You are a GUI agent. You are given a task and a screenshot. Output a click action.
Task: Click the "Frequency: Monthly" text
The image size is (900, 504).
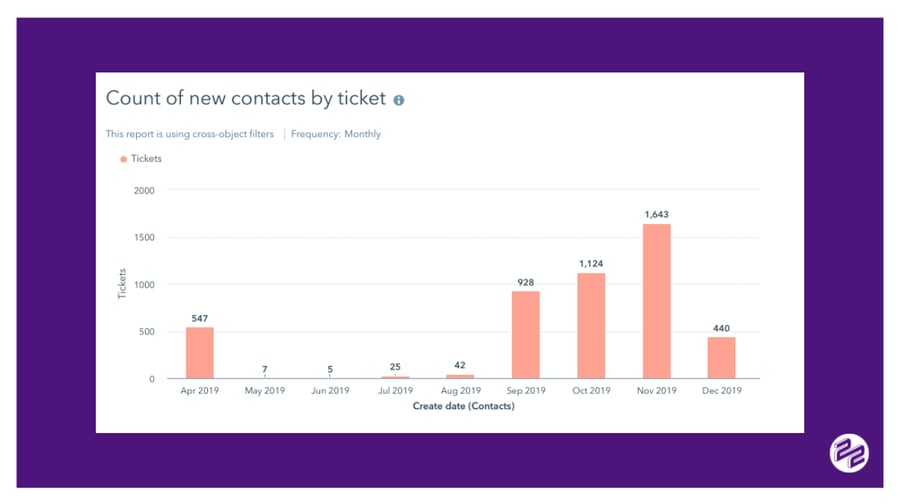(336, 134)
